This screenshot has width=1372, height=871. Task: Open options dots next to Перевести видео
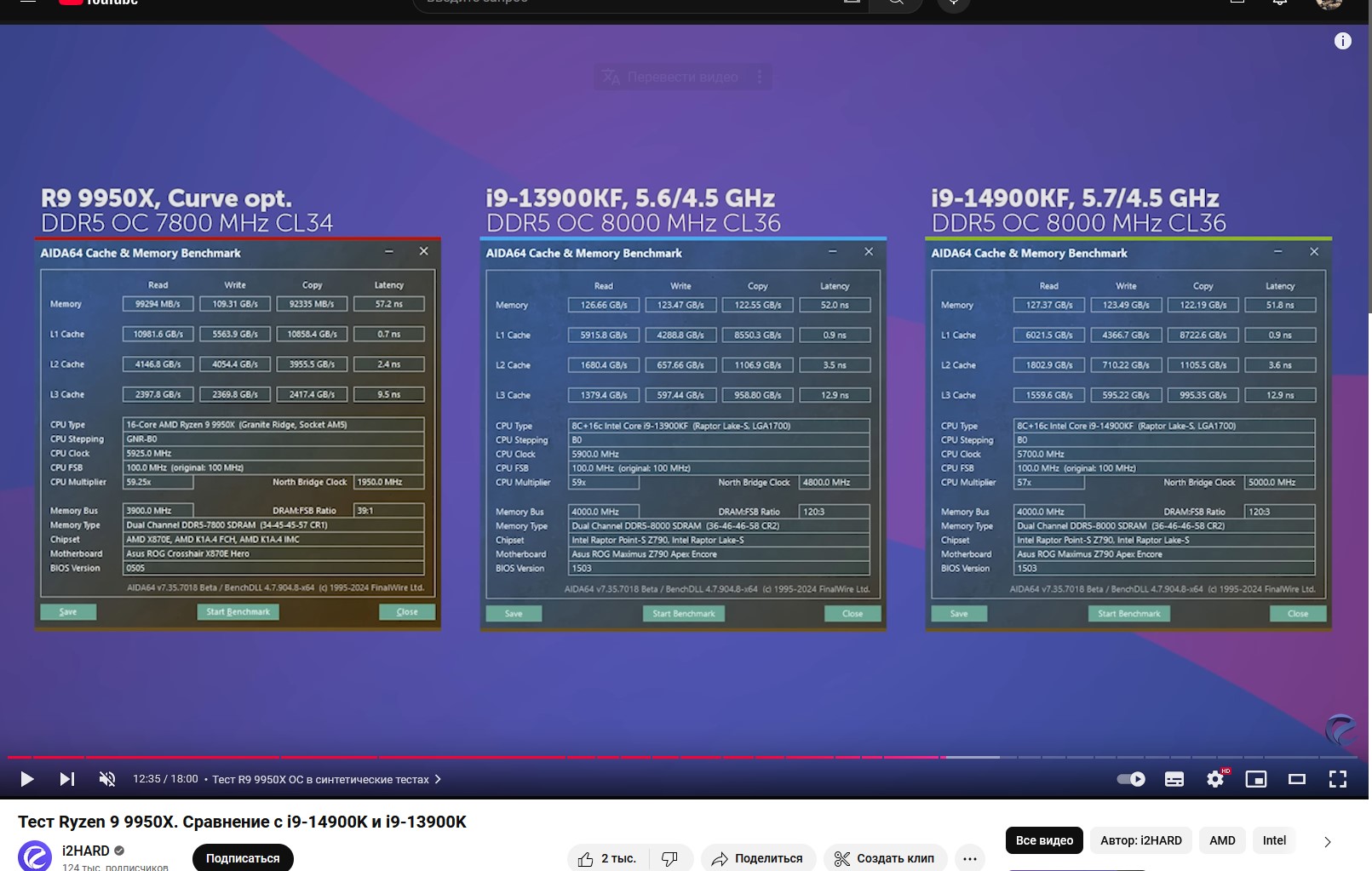coord(760,77)
